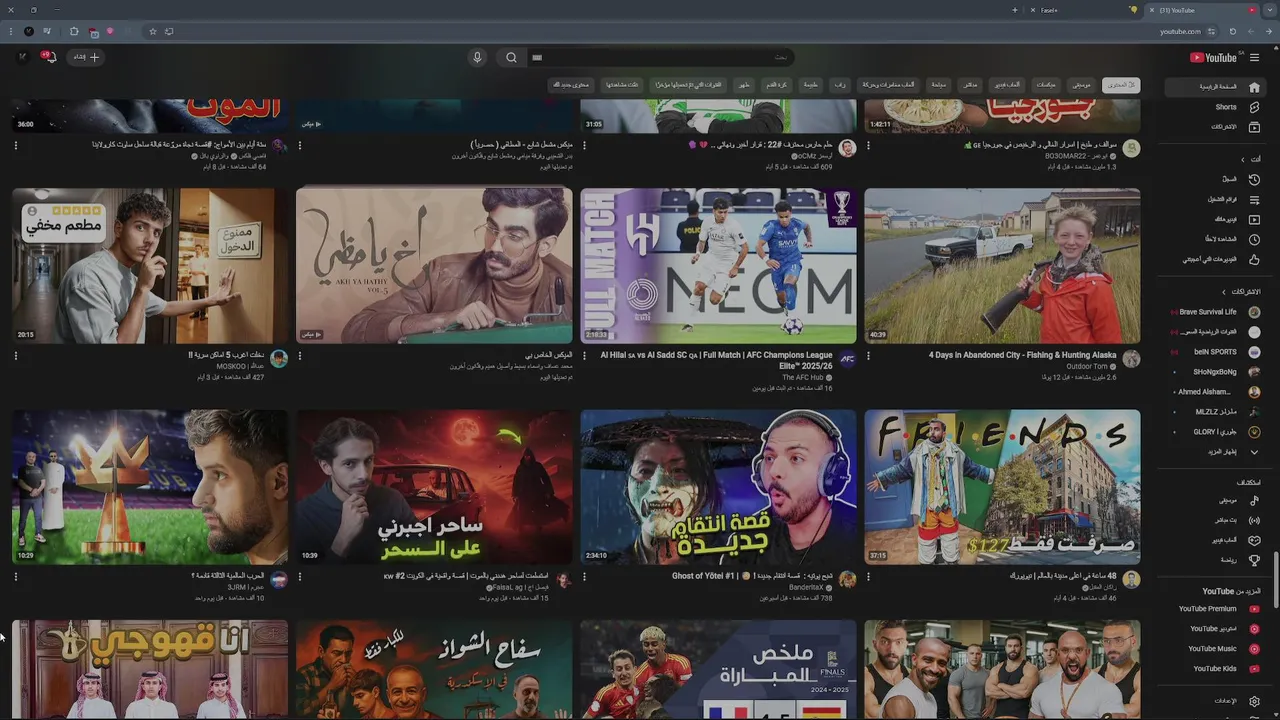1280x720 pixels.
Task: Open options menu for Al Hilal match video
Action: pos(584,355)
